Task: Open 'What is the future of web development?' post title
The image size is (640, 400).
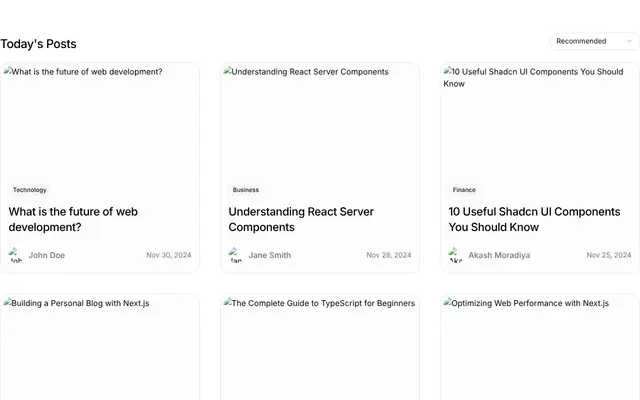Action: point(73,219)
